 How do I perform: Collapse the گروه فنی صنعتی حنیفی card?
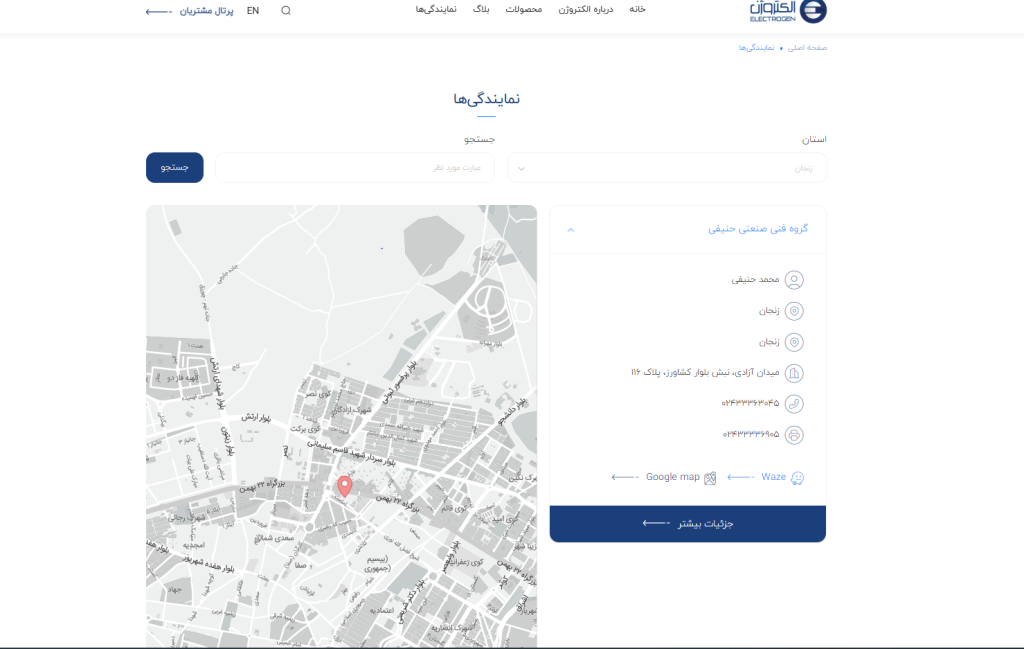pyautogui.click(x=571, y=229)
